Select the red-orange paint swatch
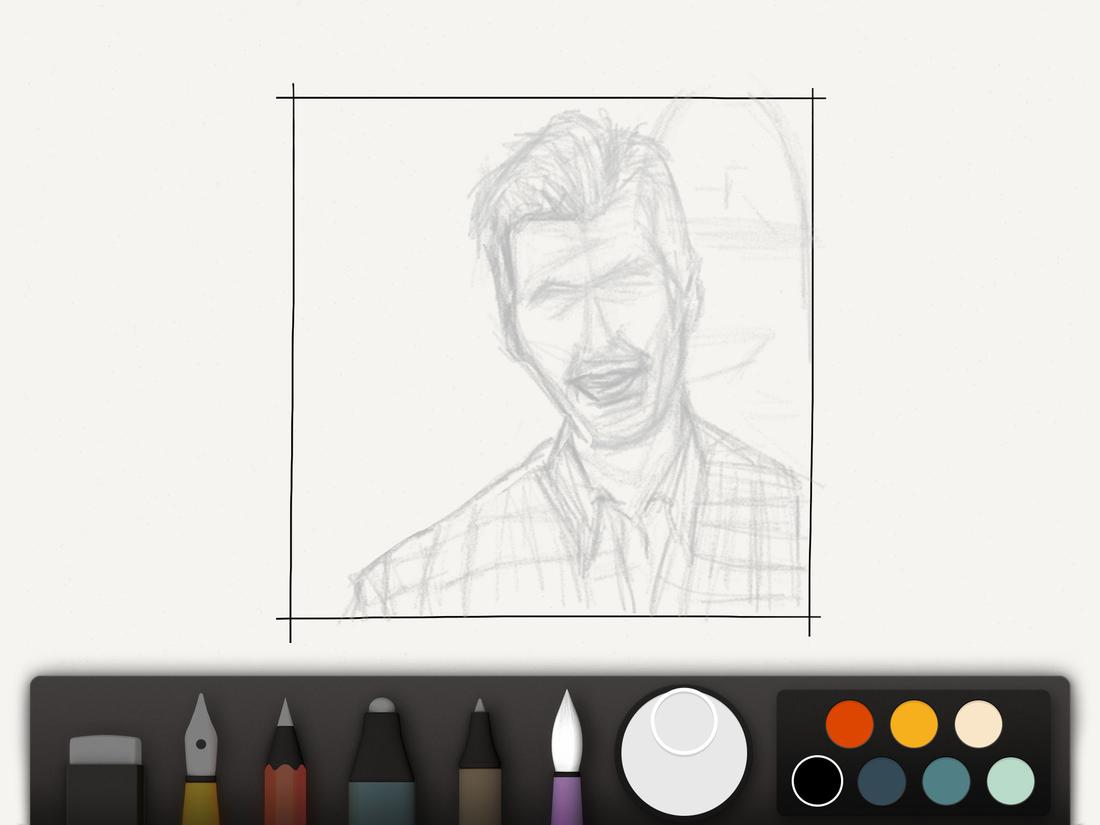1100x825 pixels. coord(848,724)
